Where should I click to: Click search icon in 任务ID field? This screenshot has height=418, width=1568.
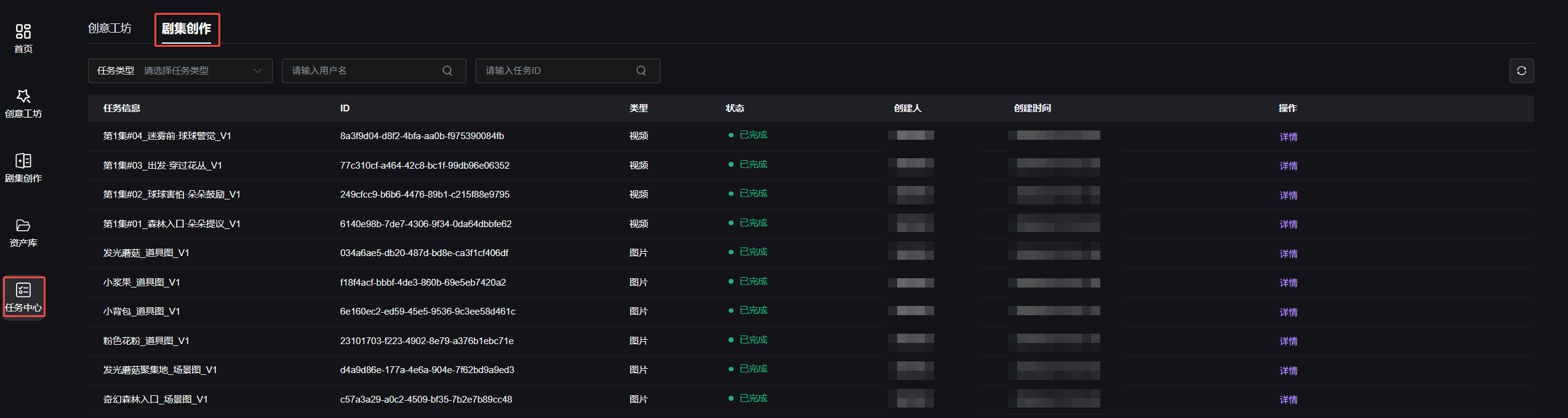(641, 71)
